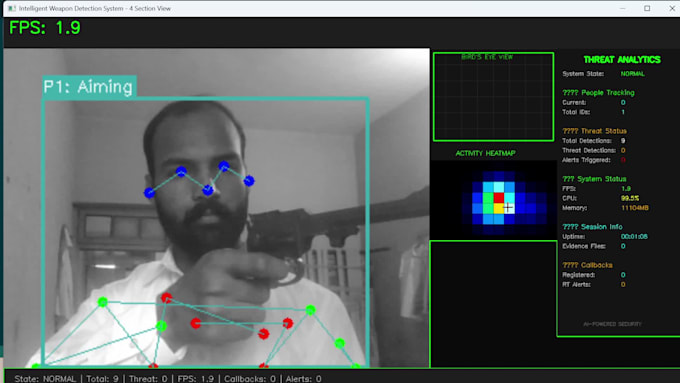Click the 'Session Info' section header

click(592, 226)
